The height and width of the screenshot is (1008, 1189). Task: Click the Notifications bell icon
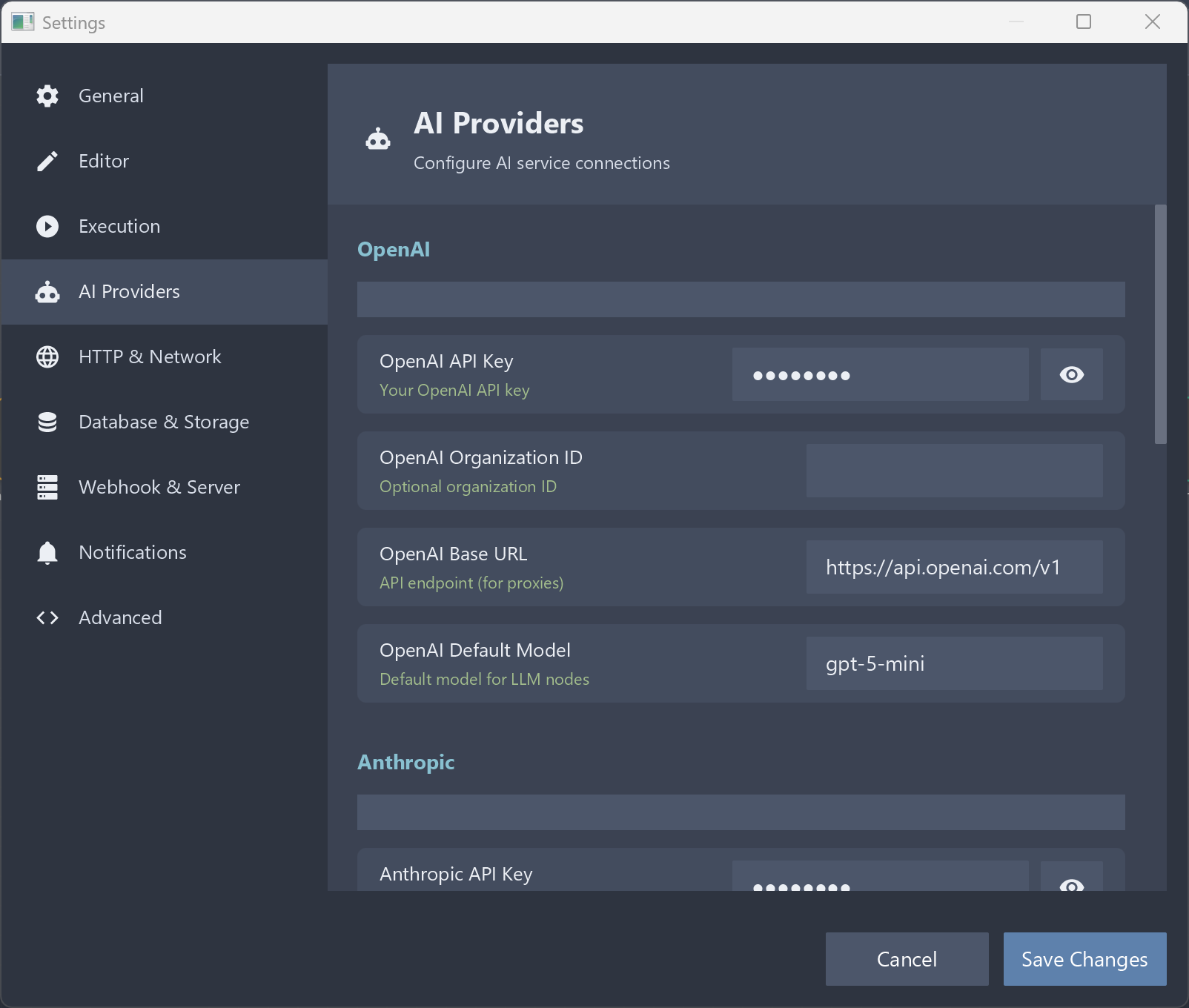47,552
